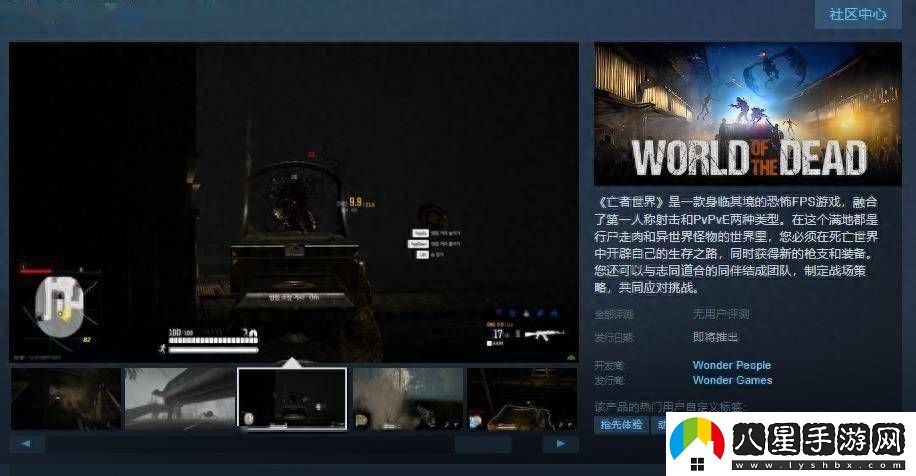This screenshot has height=476, width=916.
Task: Click the right scroll arrow under thumbnails
Action: 561,443
